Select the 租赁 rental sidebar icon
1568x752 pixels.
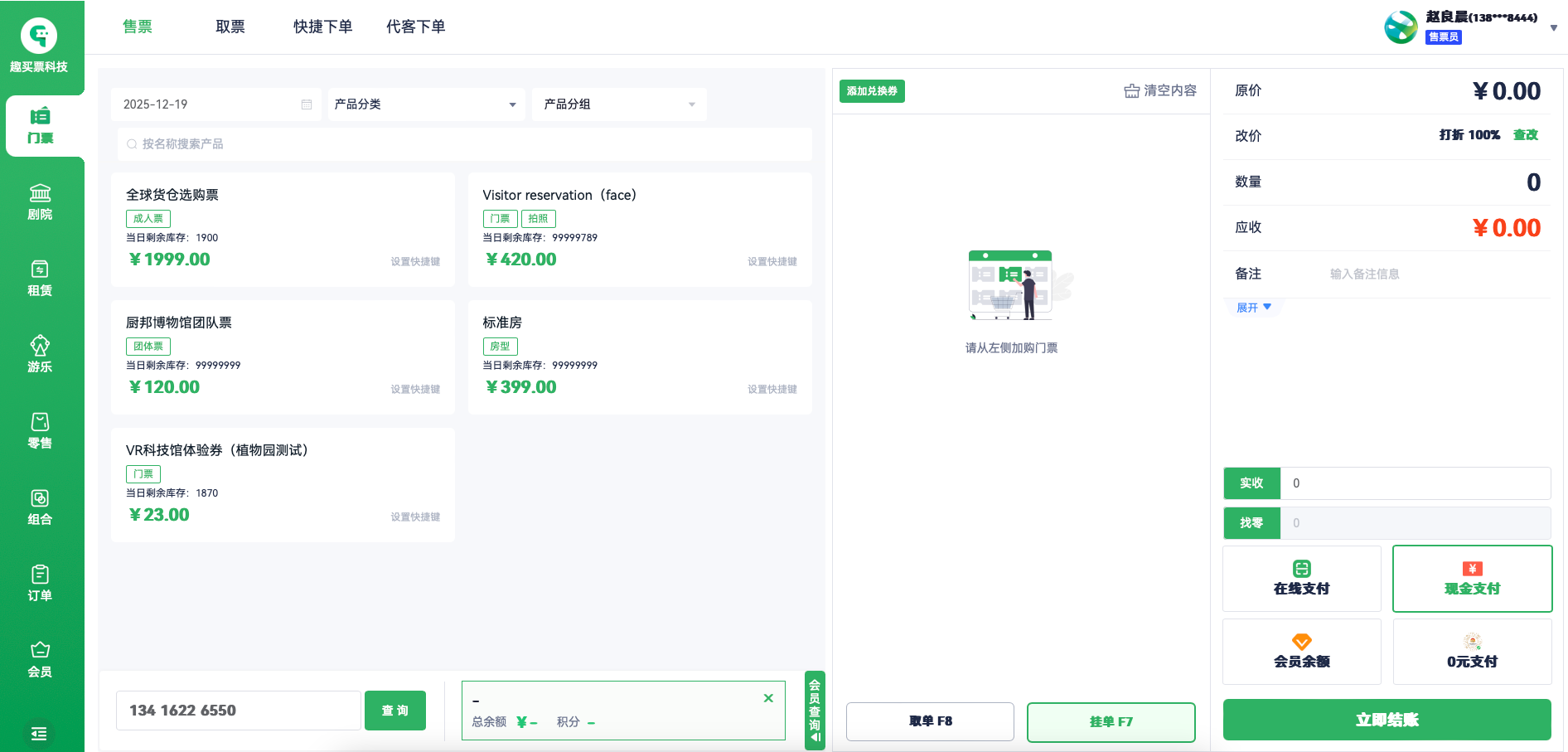coord(40,279)
